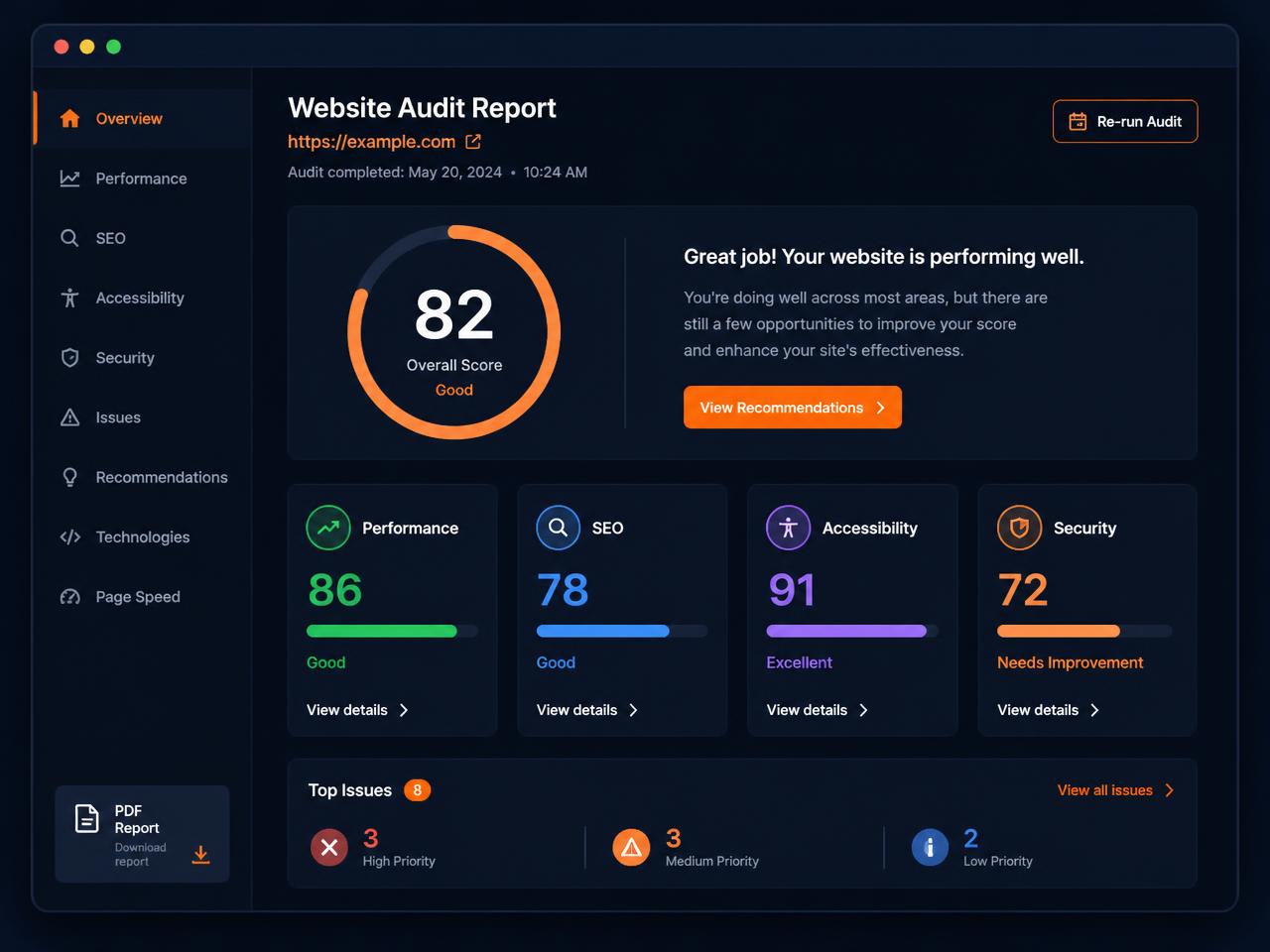Click the blue Low Priority info icon
The image size is (1270, 952).
tap(930, 847)
